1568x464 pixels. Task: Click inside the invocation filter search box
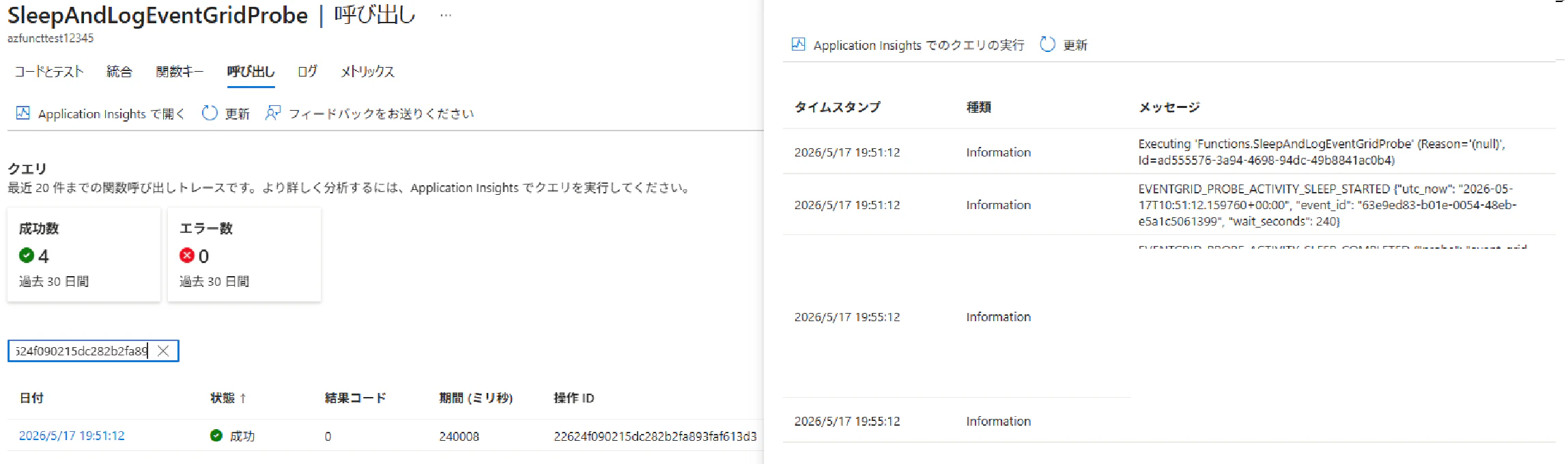coord(81,351)
